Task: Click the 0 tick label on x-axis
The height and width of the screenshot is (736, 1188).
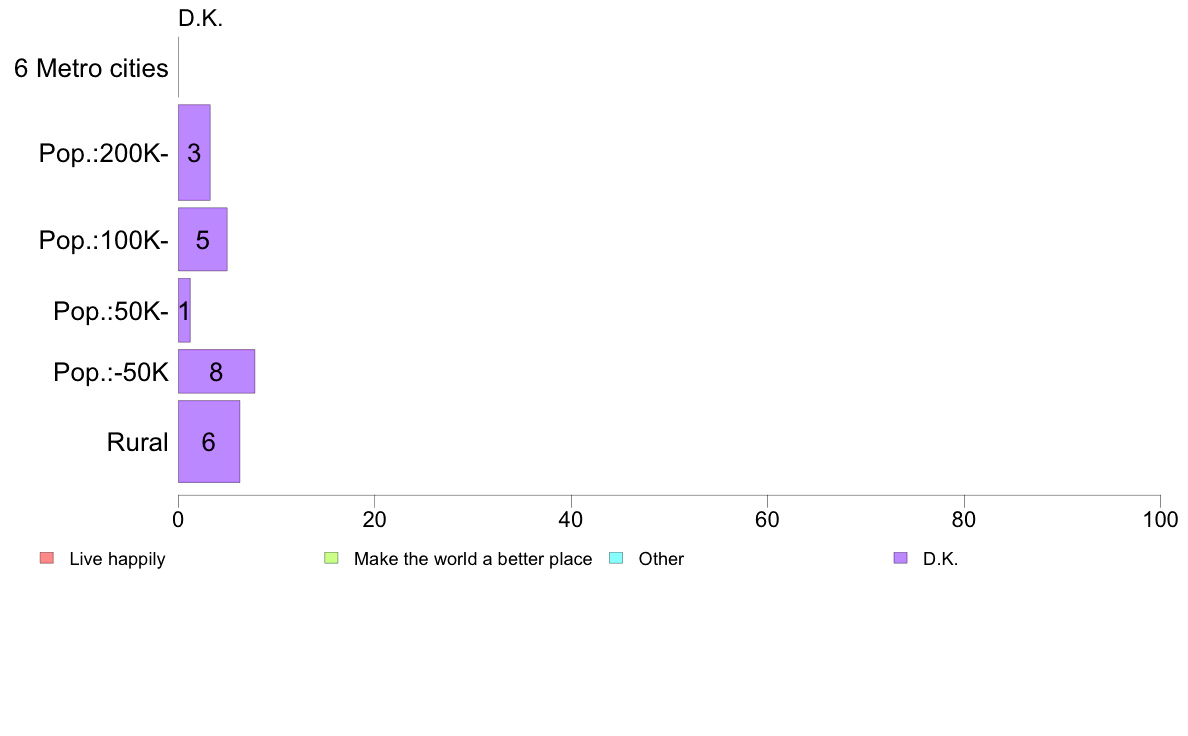Action: 178,519
